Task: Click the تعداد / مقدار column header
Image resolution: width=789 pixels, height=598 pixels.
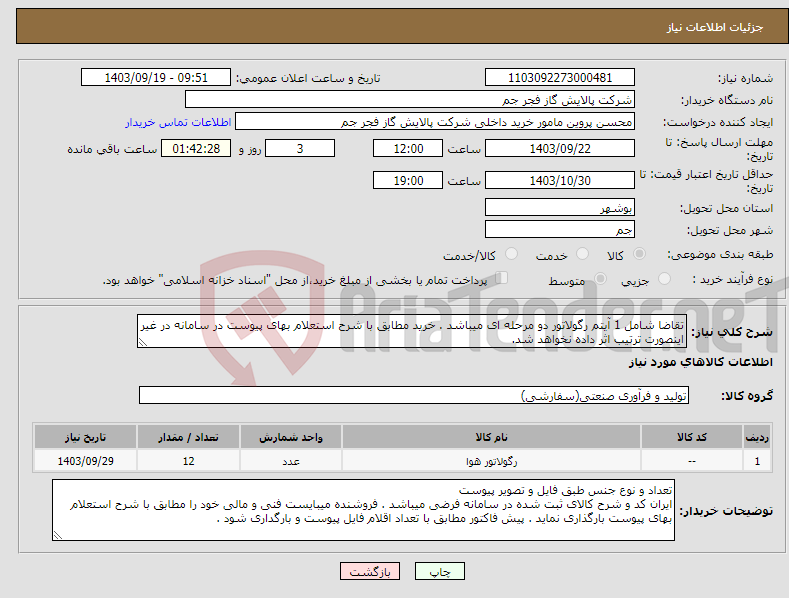Action: 188,437
